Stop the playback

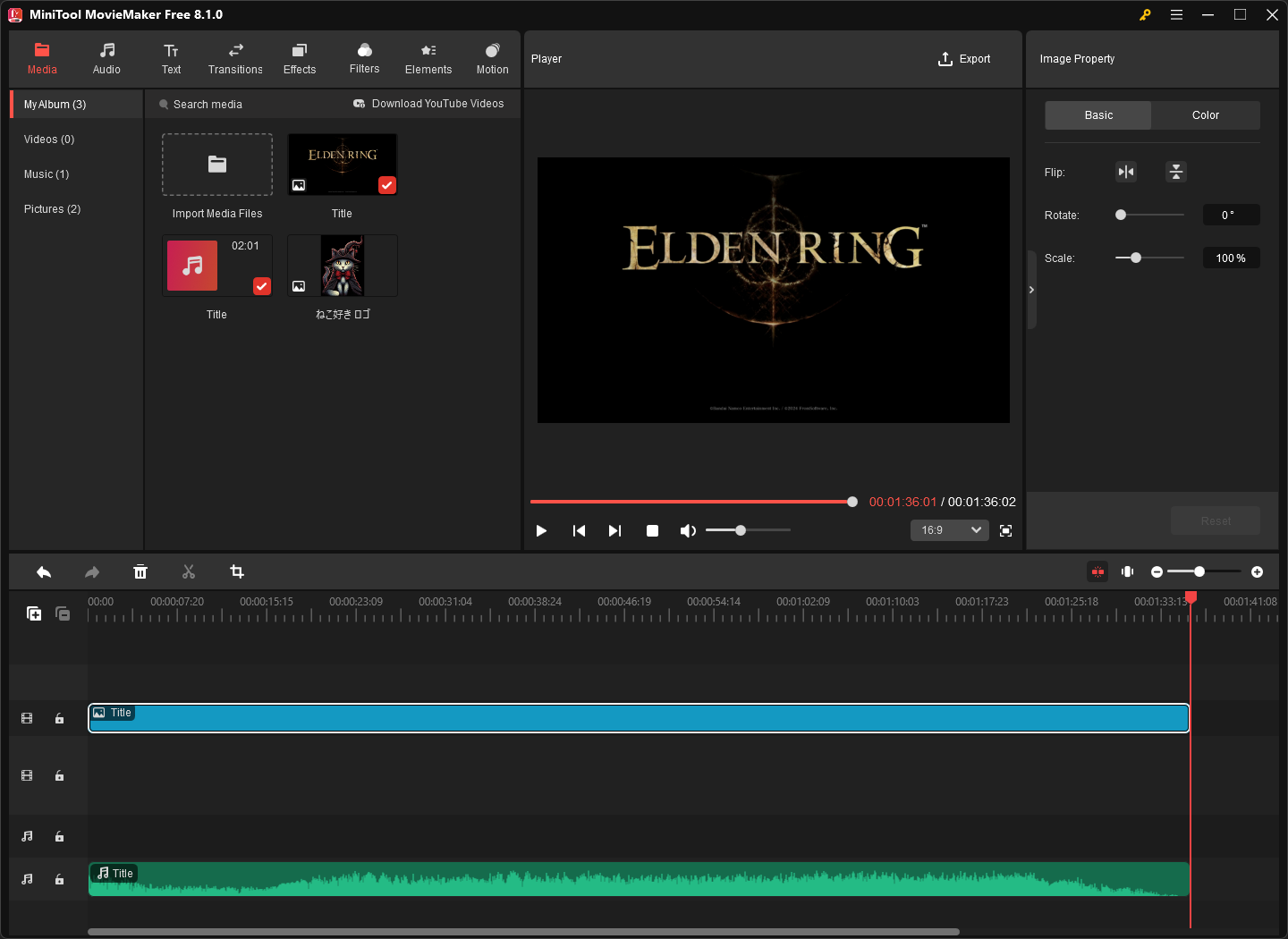tap(652, 530)
